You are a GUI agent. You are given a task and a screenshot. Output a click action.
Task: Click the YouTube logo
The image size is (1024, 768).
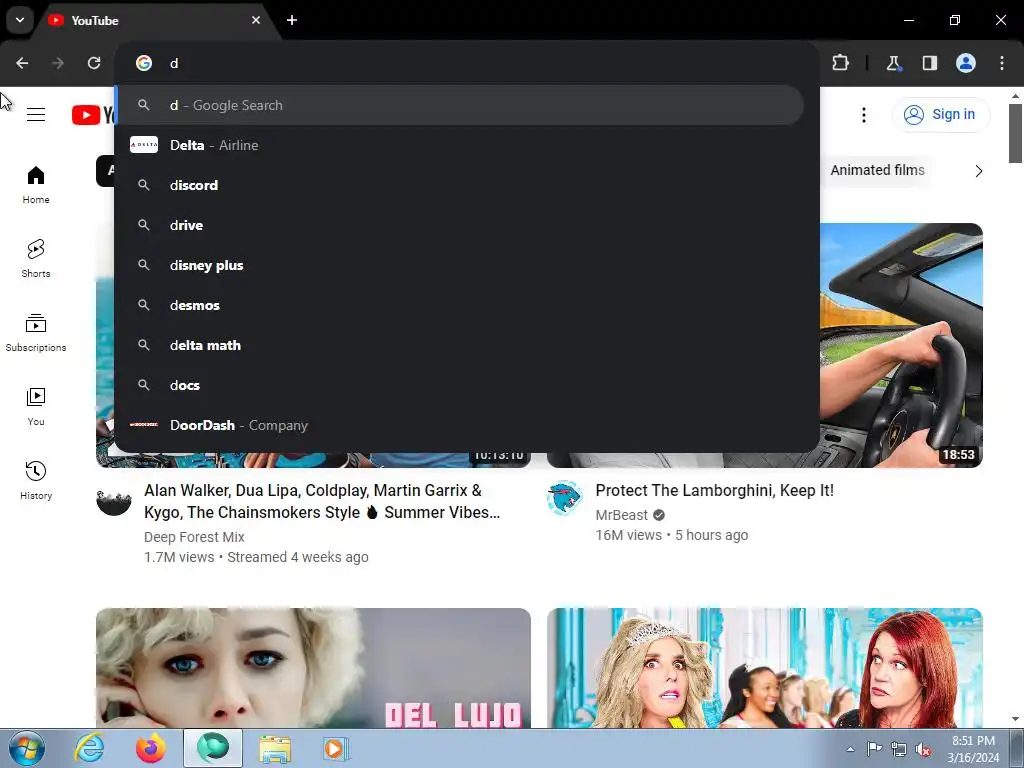coord(93,114)
